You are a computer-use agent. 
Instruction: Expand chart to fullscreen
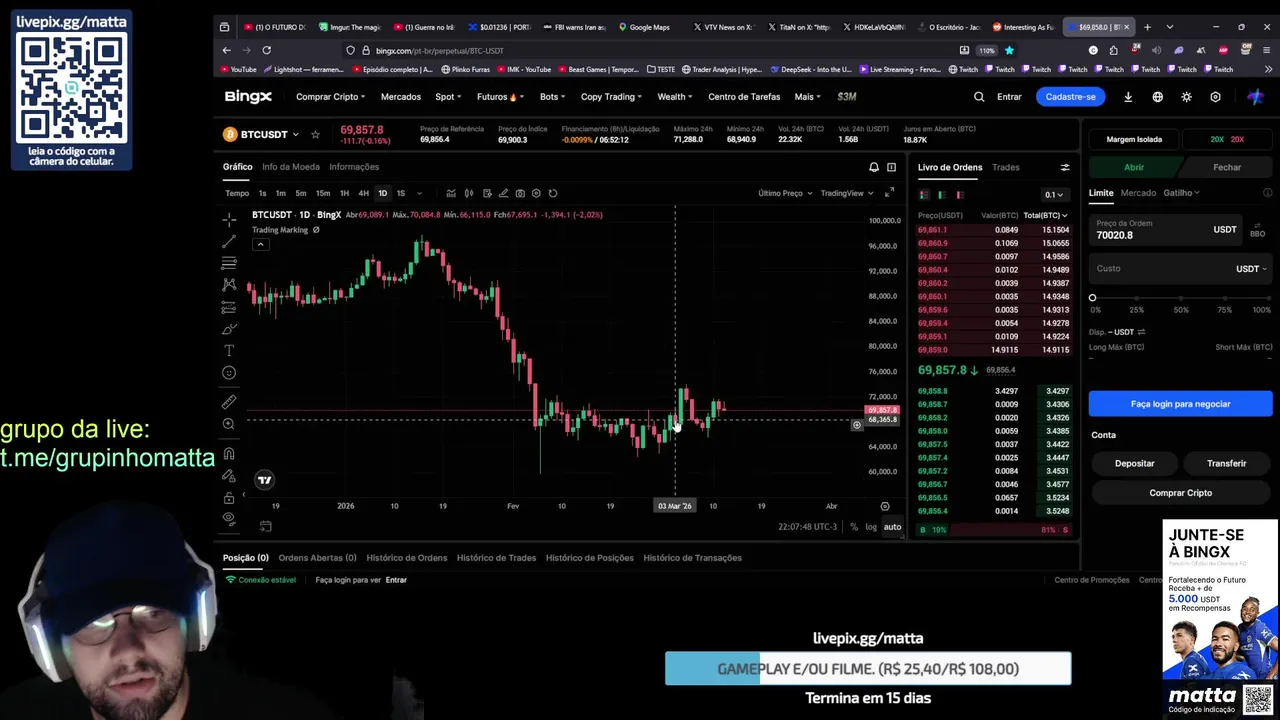(x=890, y=193)
